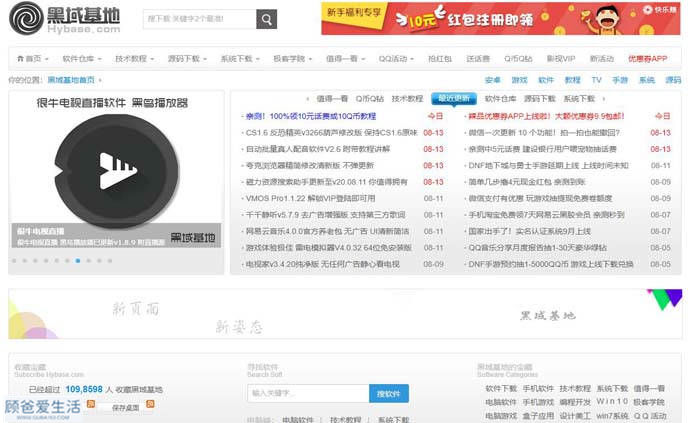
Task: Click 编程开发 in software categories
Action: click(575, 402)
